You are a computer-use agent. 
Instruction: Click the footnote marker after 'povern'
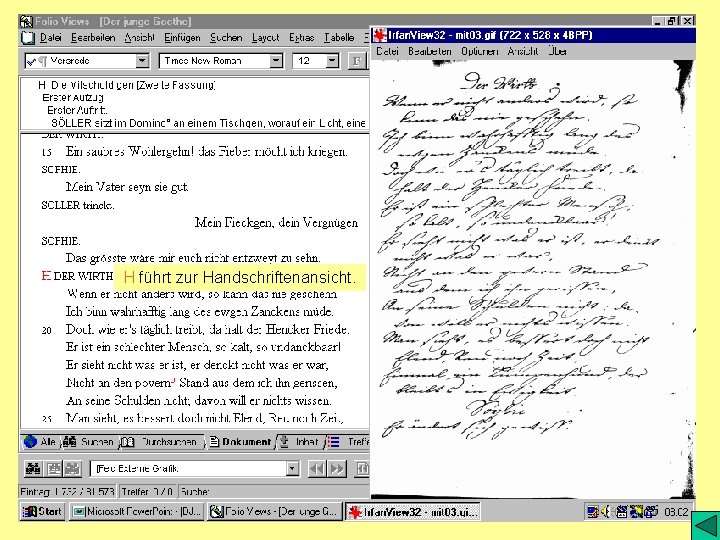tap(174, 380)
